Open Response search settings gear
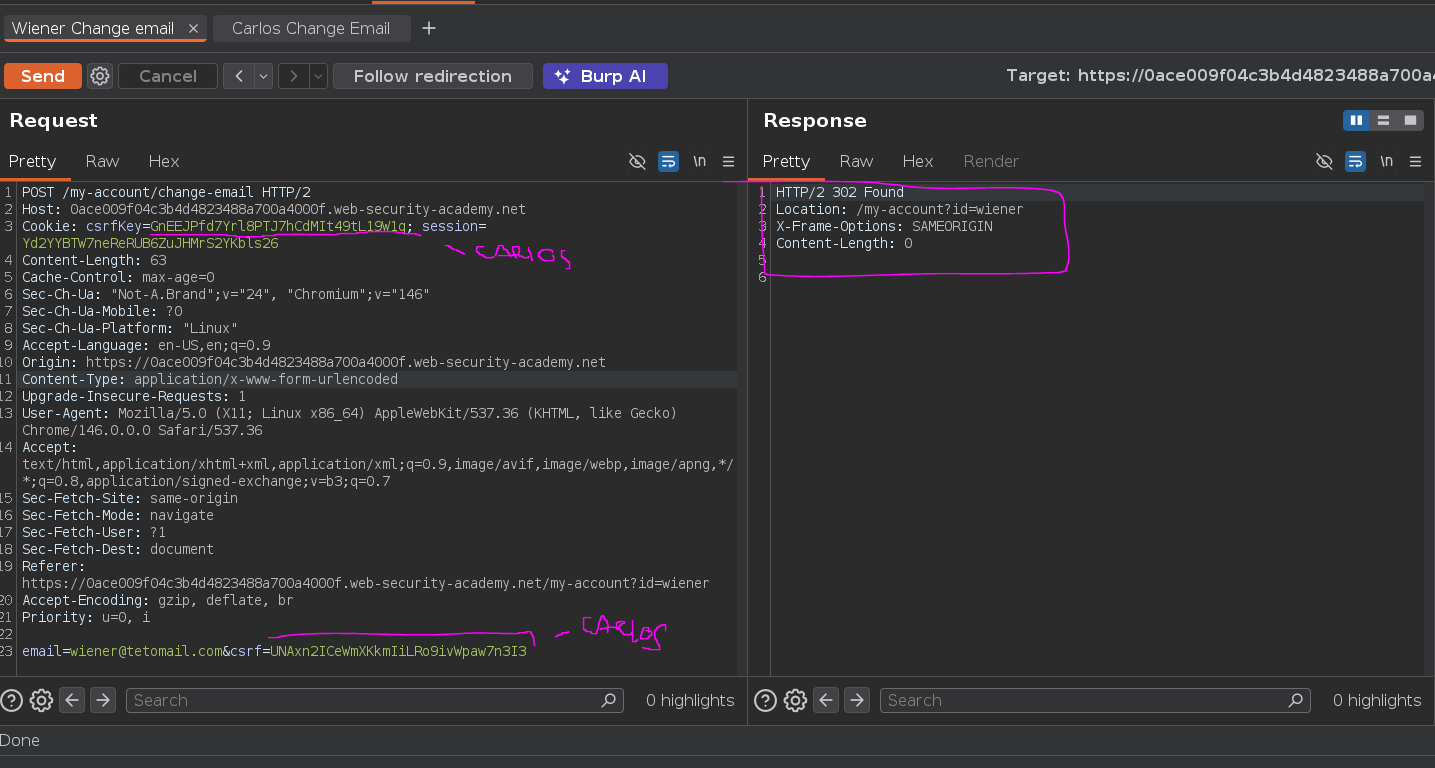Image resolution: width=1435 pixels, height=768 pixels. point(795,700)
